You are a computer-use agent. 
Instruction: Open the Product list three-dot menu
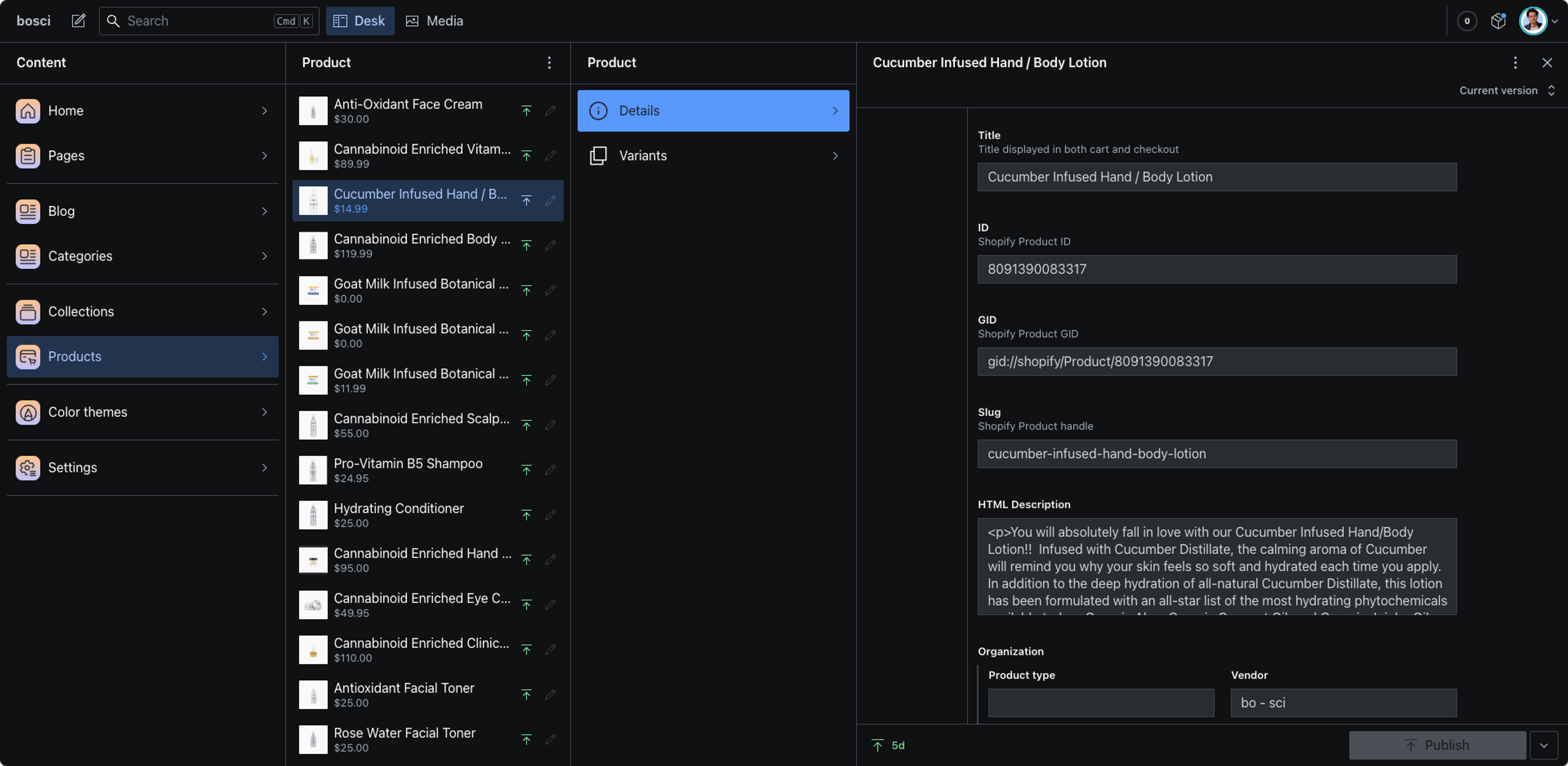pos(549,63)
